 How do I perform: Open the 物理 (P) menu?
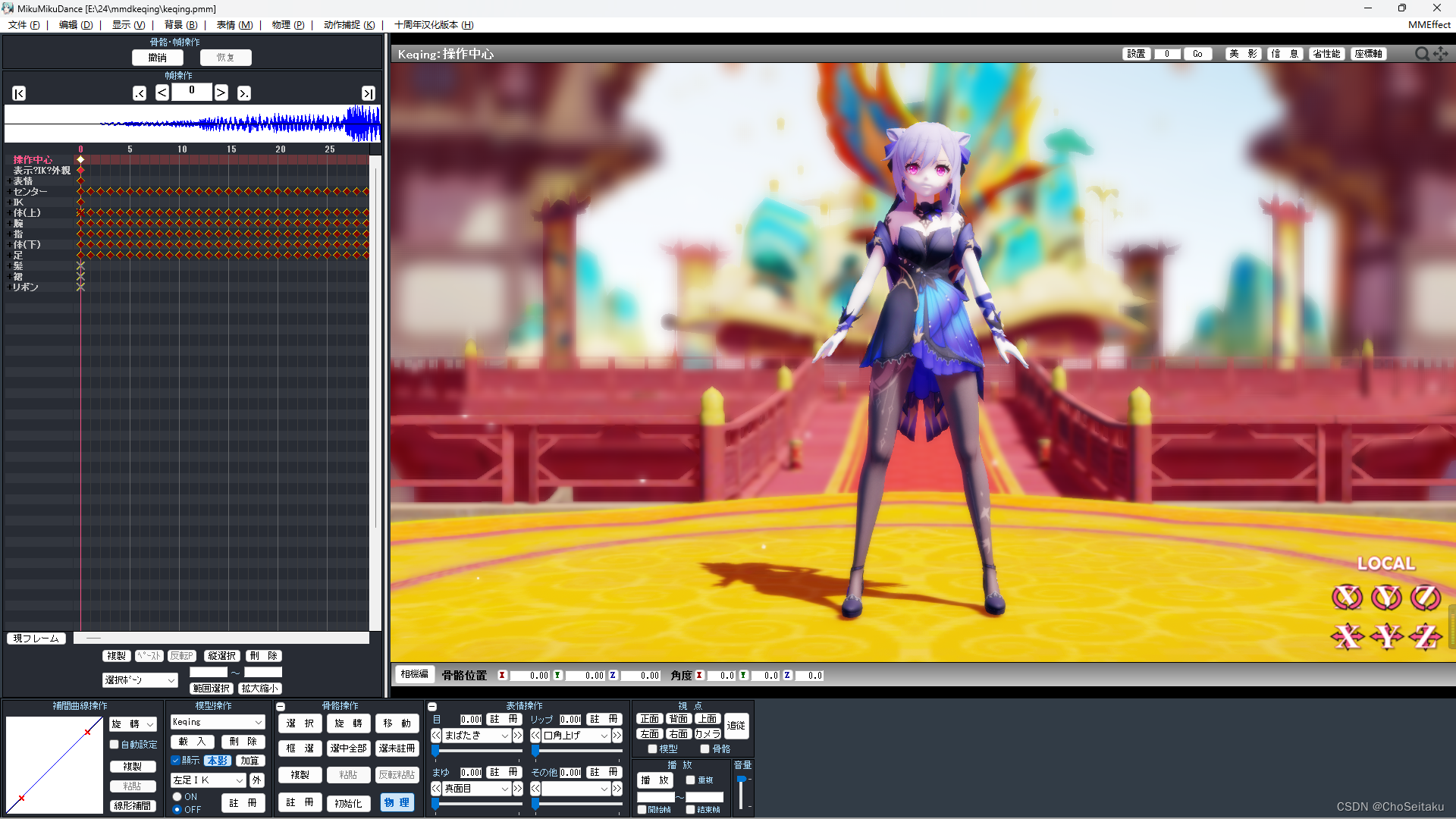[x=287, y=25]
